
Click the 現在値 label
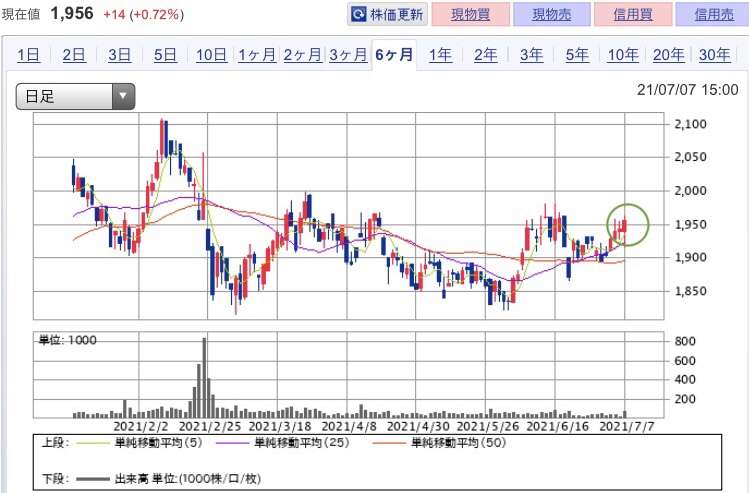21,14
